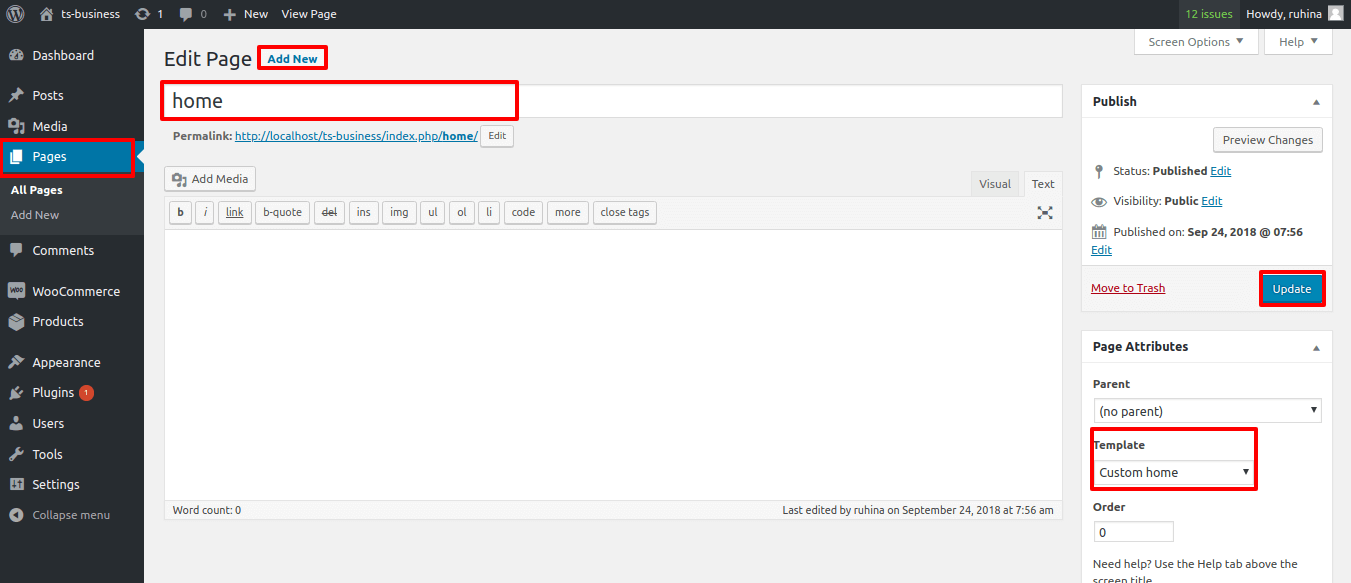The width and height of the screenshot is (1351, 583).
Task: Open the updates icon in admin bar
Action: (142, 14)
